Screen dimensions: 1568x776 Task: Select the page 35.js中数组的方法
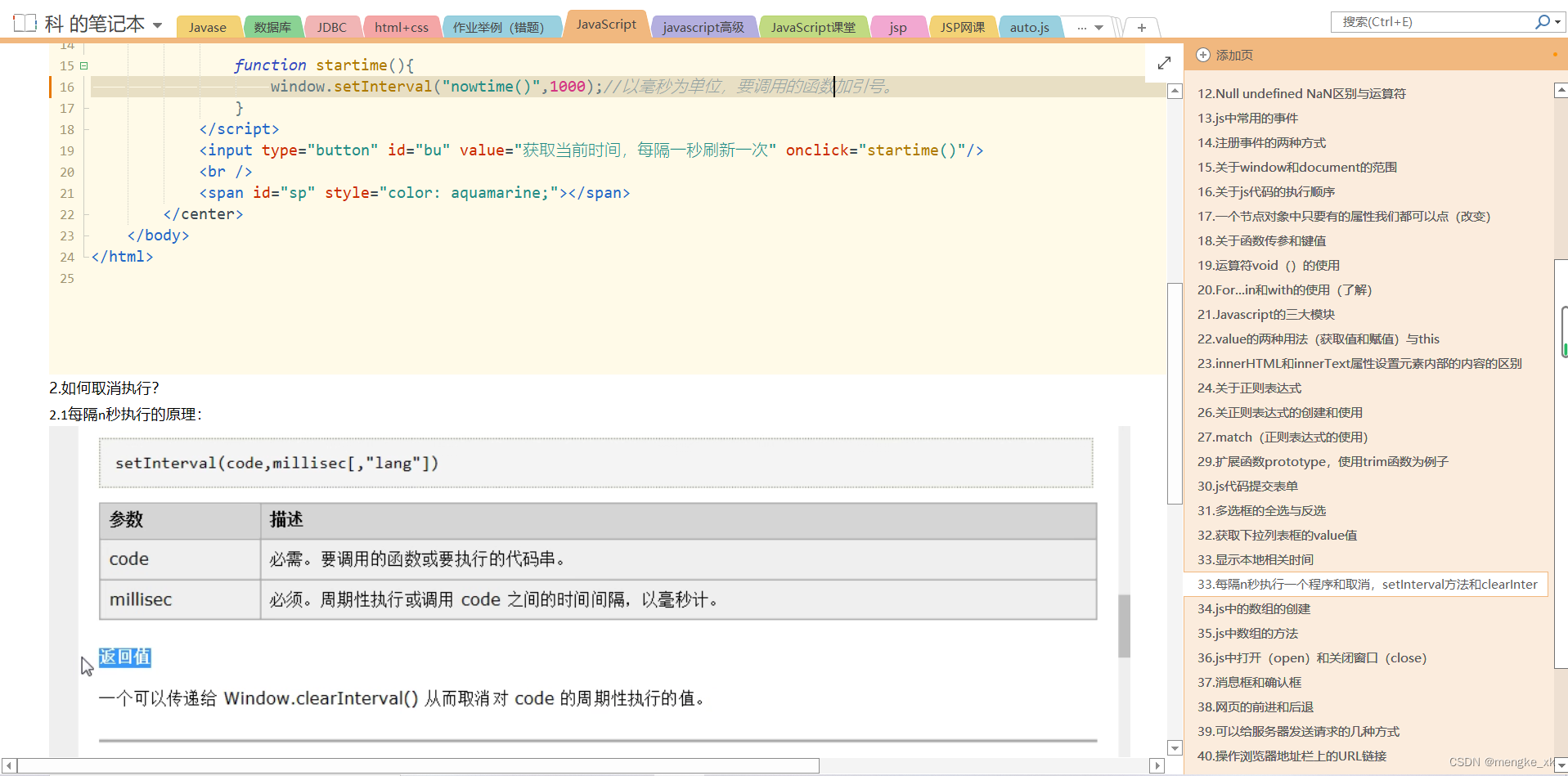(x=1247, y=633)
